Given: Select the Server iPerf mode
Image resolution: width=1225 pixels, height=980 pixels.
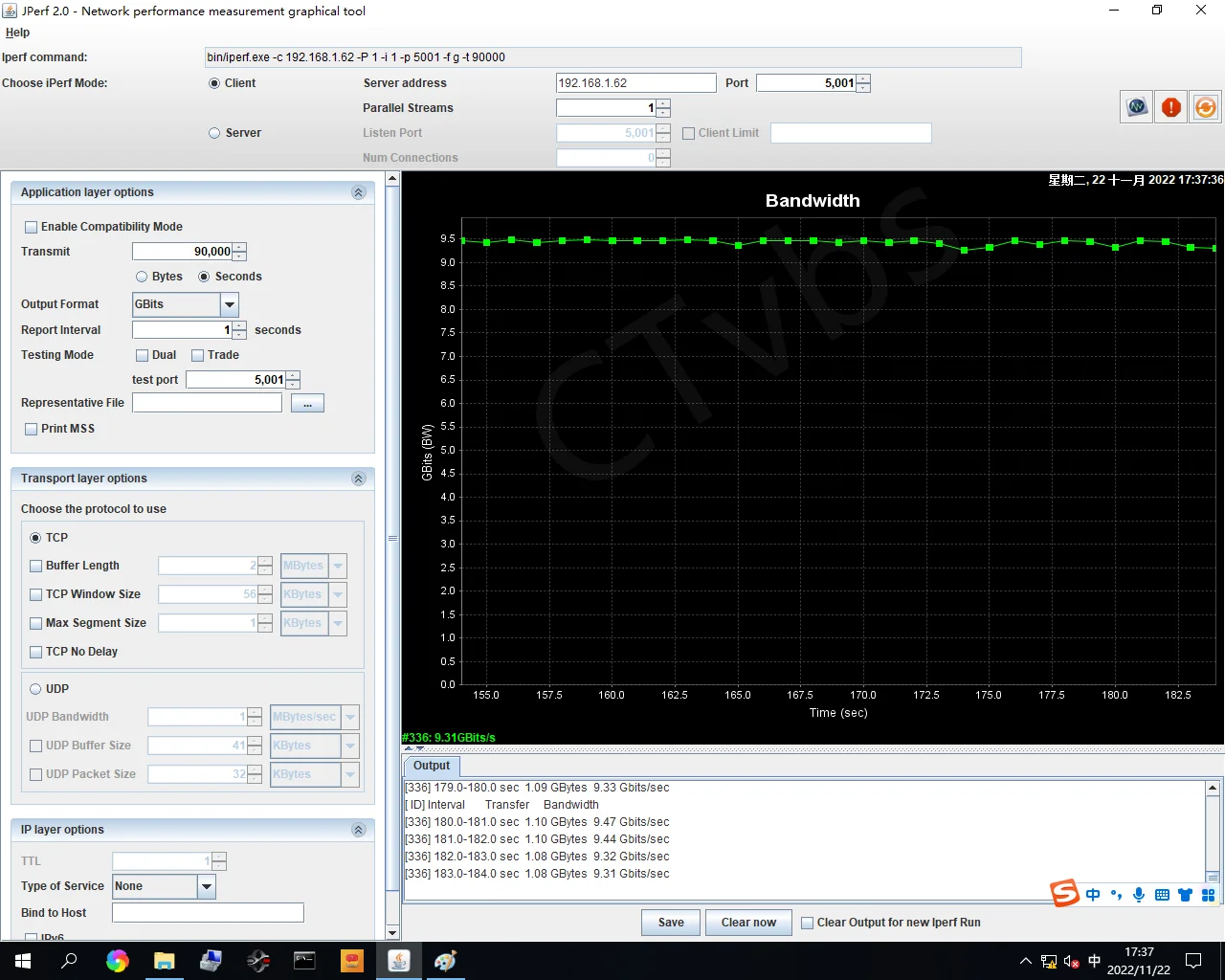Looking at the screenshot, I should (214, 133).
